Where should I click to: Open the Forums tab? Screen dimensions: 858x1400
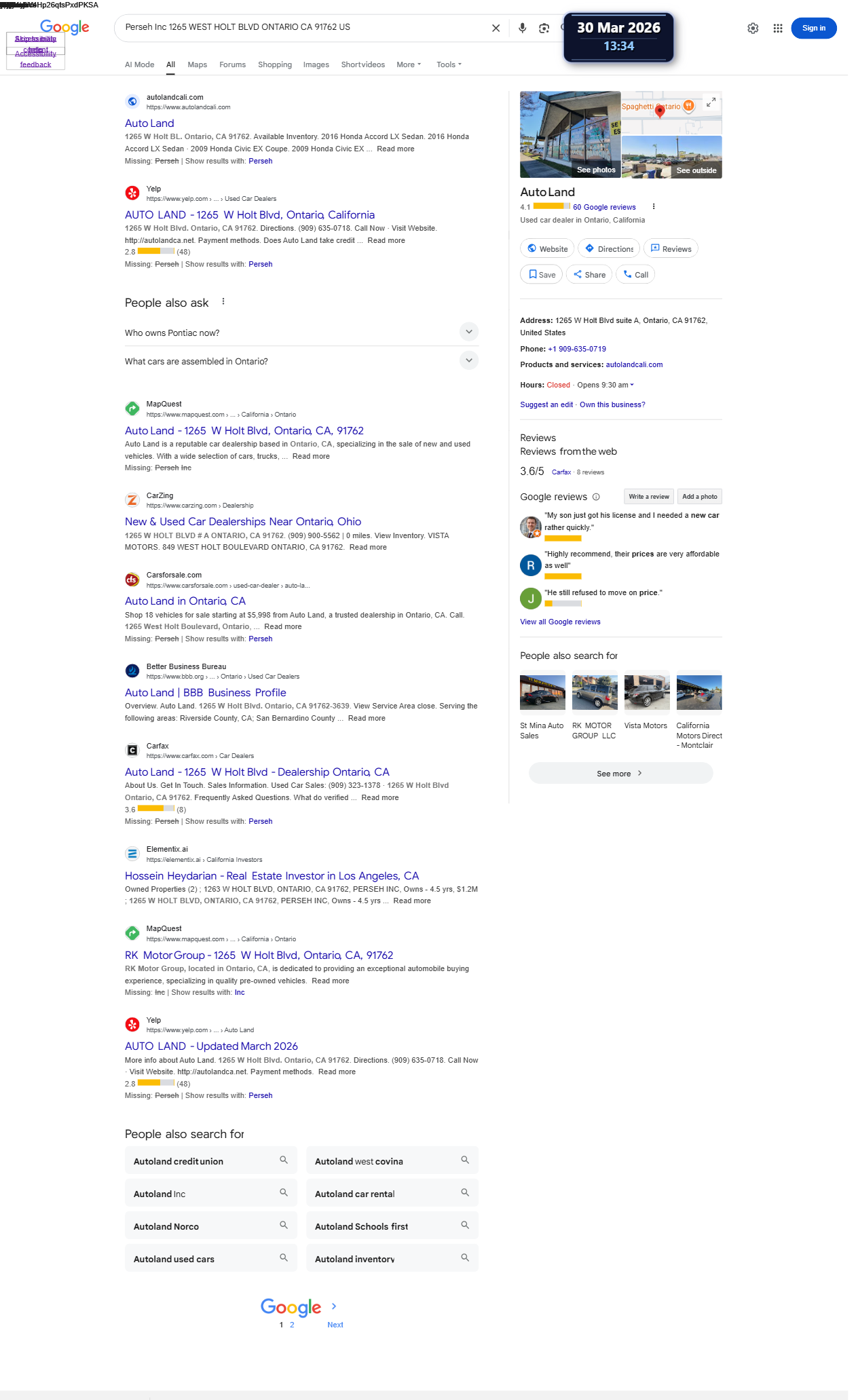pyautogui.click(x=232, y=64)
